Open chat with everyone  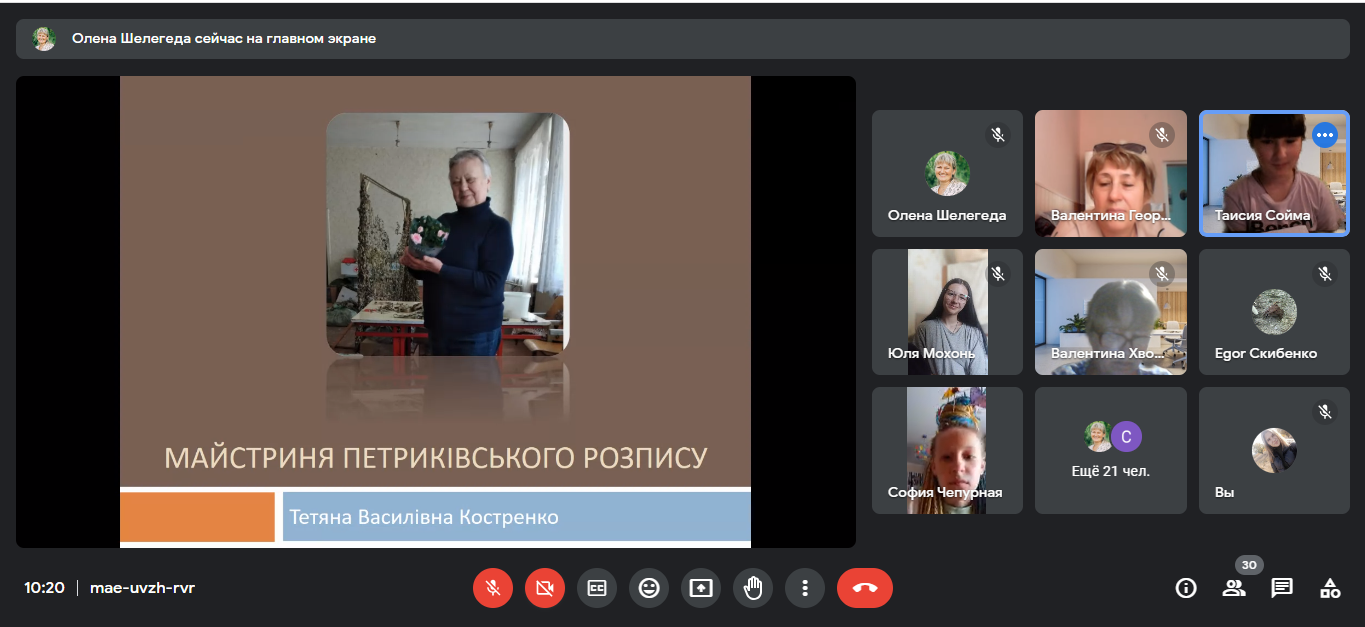[x=1282, y=588]
